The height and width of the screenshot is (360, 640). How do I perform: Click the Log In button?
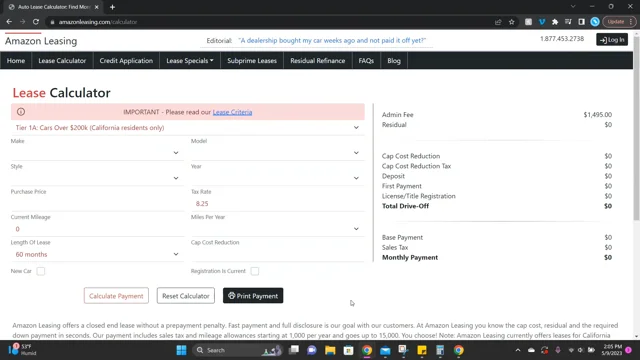tap(612, 40)
